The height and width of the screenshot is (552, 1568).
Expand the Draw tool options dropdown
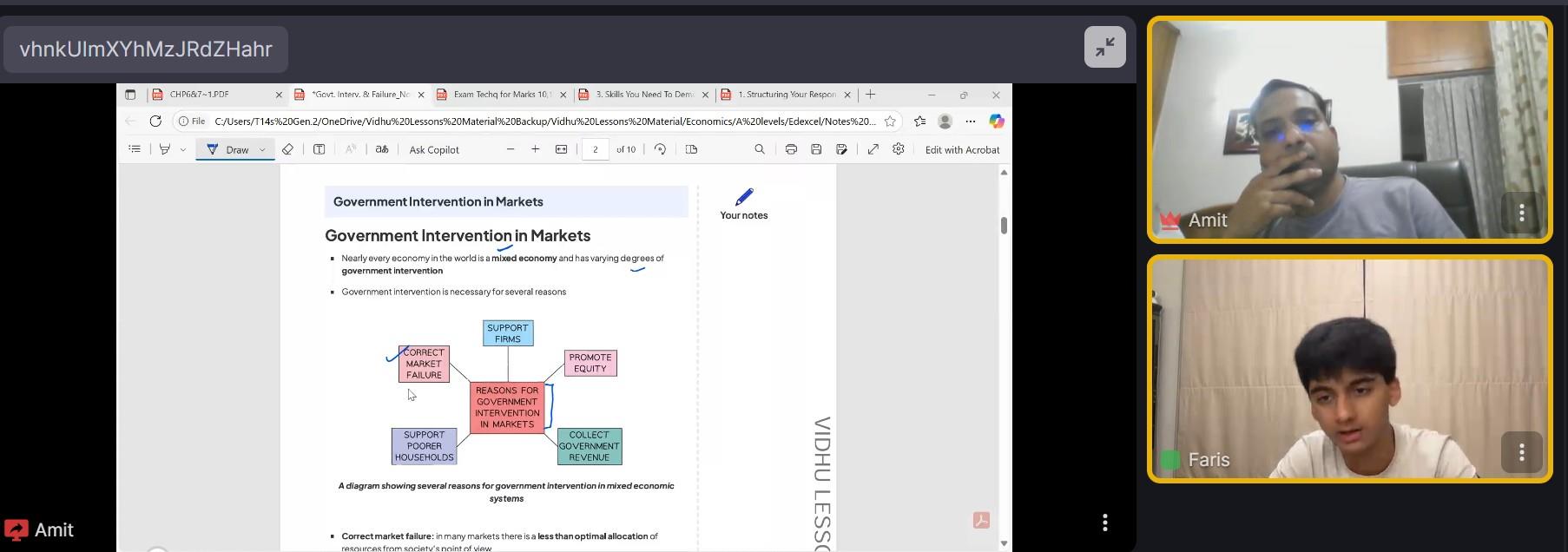262,149
